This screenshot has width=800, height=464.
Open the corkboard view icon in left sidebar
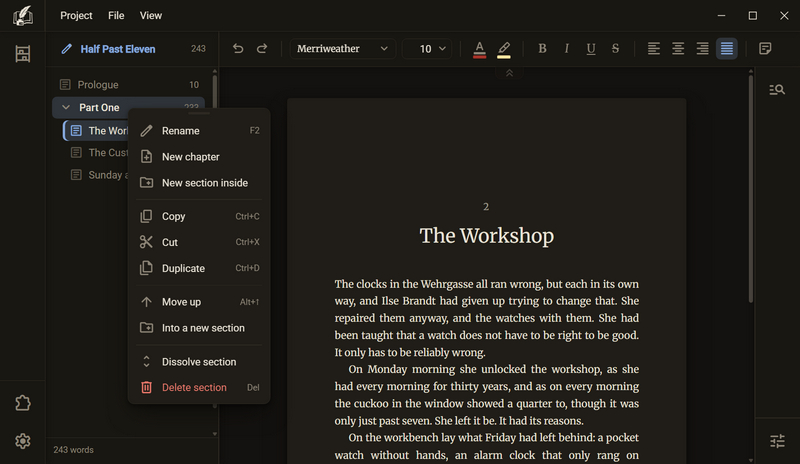(22, 54)
